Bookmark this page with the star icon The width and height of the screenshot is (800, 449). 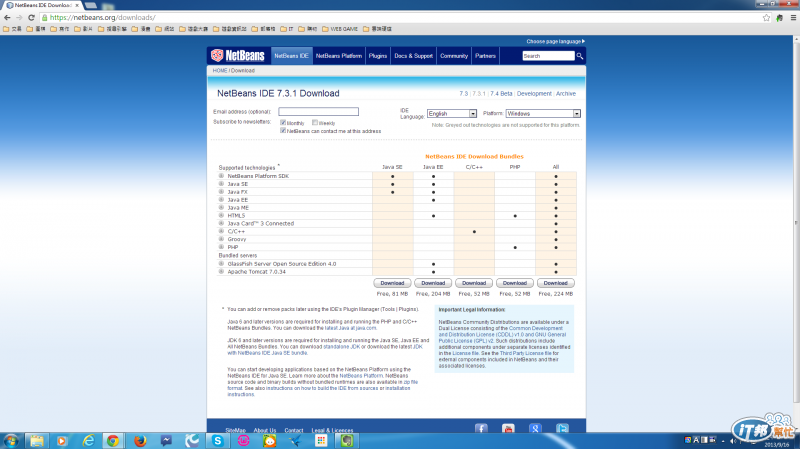click(x=766, y=17)
